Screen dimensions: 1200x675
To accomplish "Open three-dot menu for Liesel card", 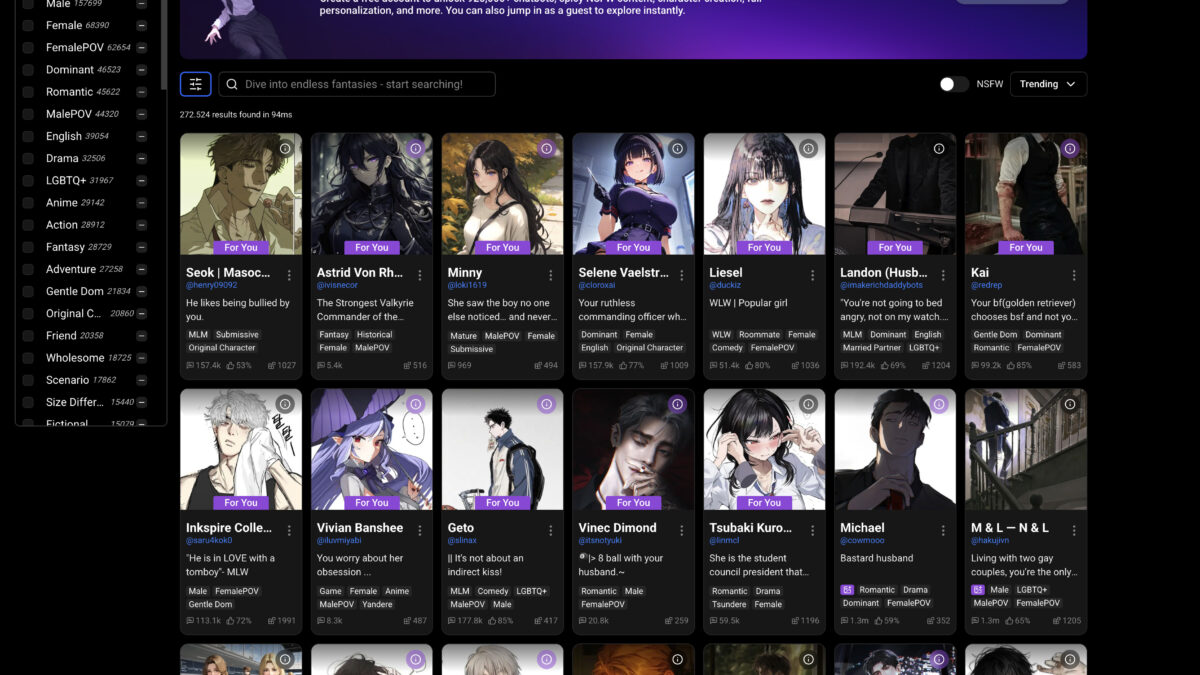I will pos(812,275).
